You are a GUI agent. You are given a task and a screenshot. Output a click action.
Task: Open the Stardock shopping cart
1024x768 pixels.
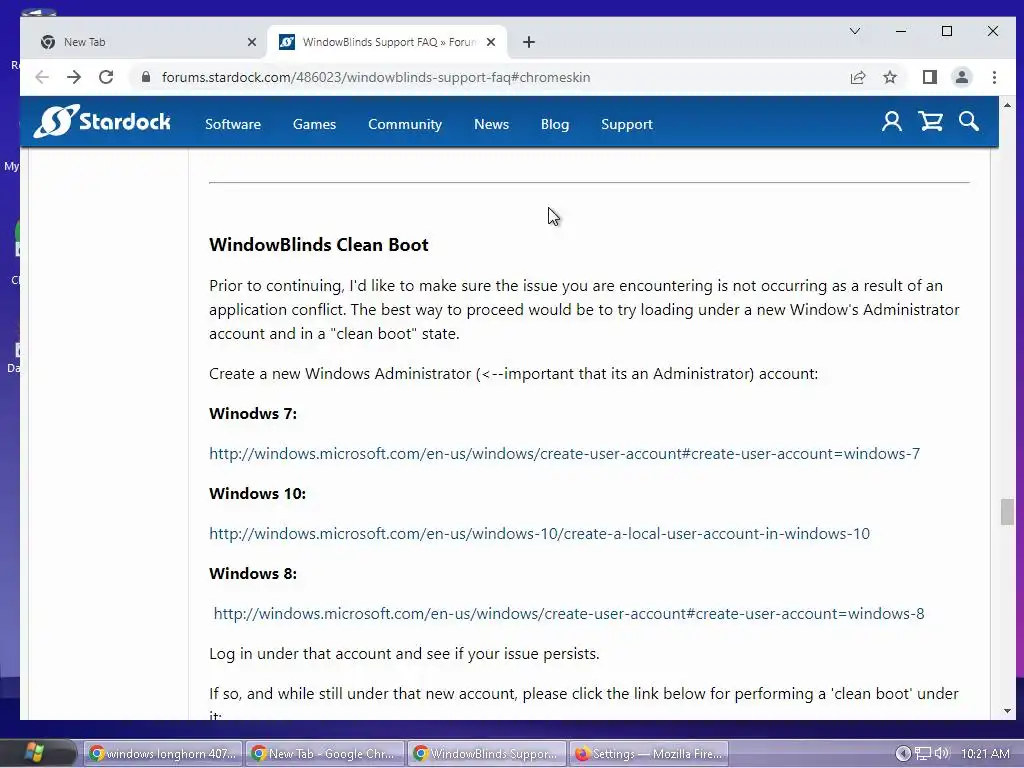pos(930,121)
